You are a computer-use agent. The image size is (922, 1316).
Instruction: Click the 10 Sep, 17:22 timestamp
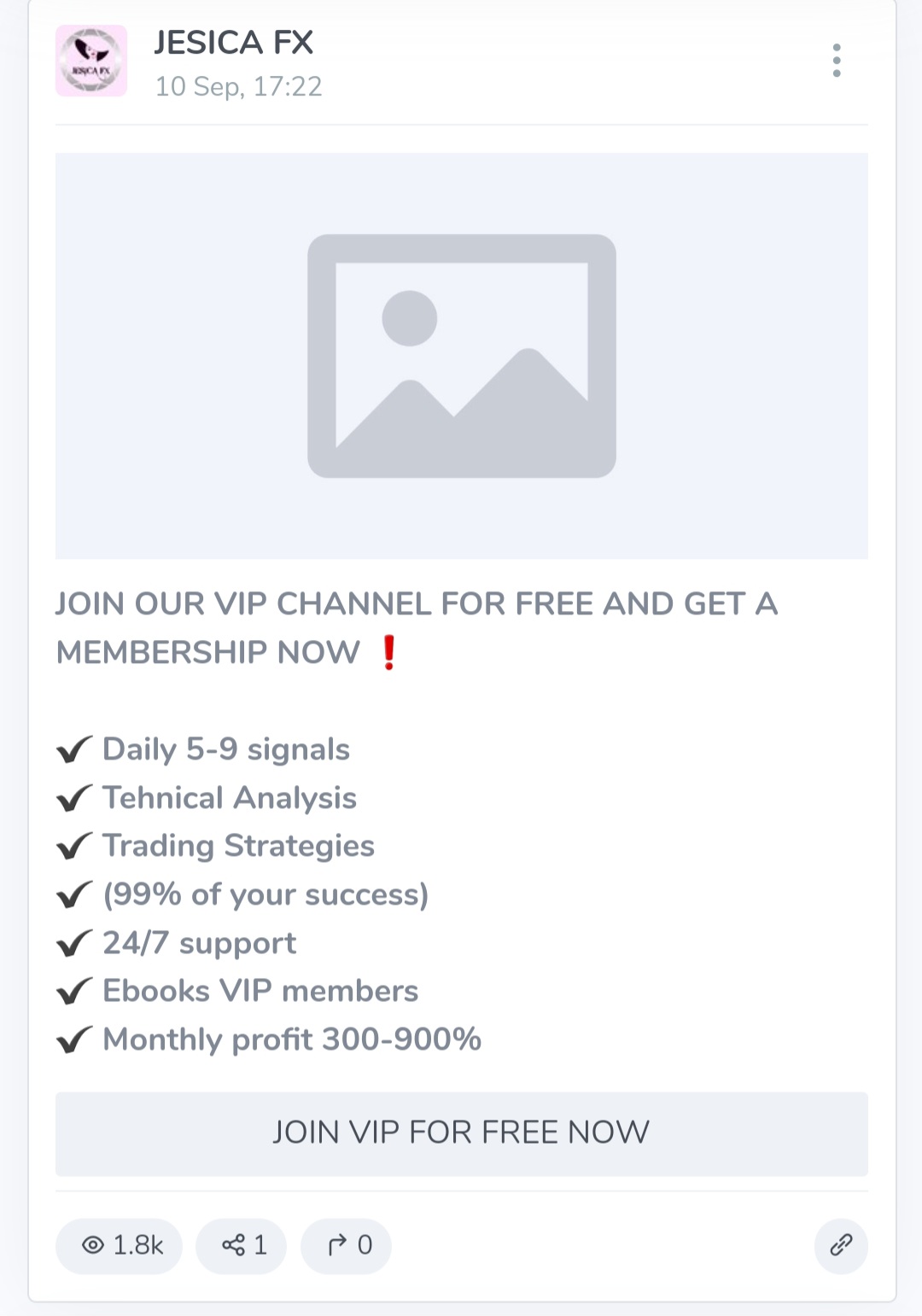pyautogui.click(x=238, y=87)
